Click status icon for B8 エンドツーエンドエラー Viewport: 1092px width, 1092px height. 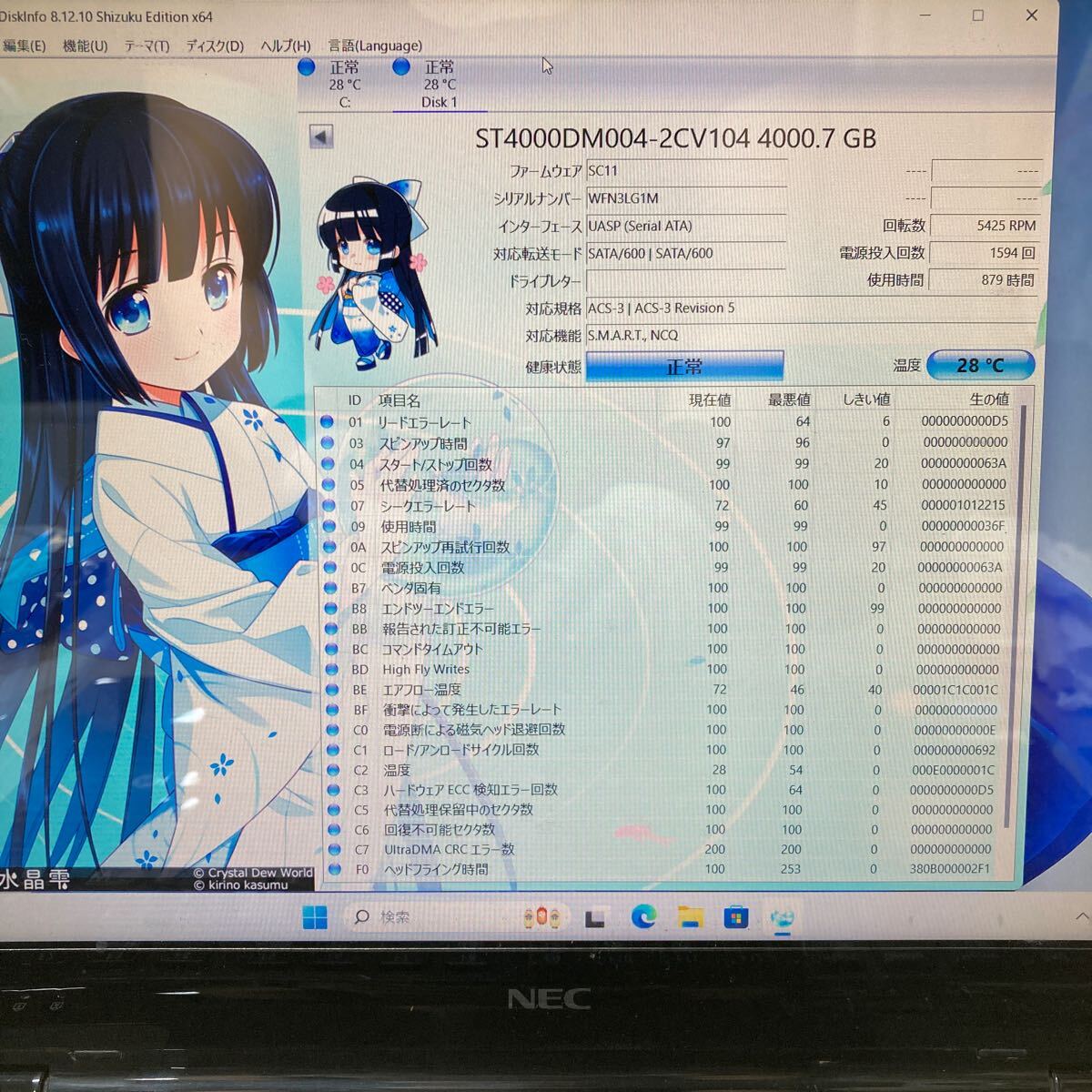point(331,609)
